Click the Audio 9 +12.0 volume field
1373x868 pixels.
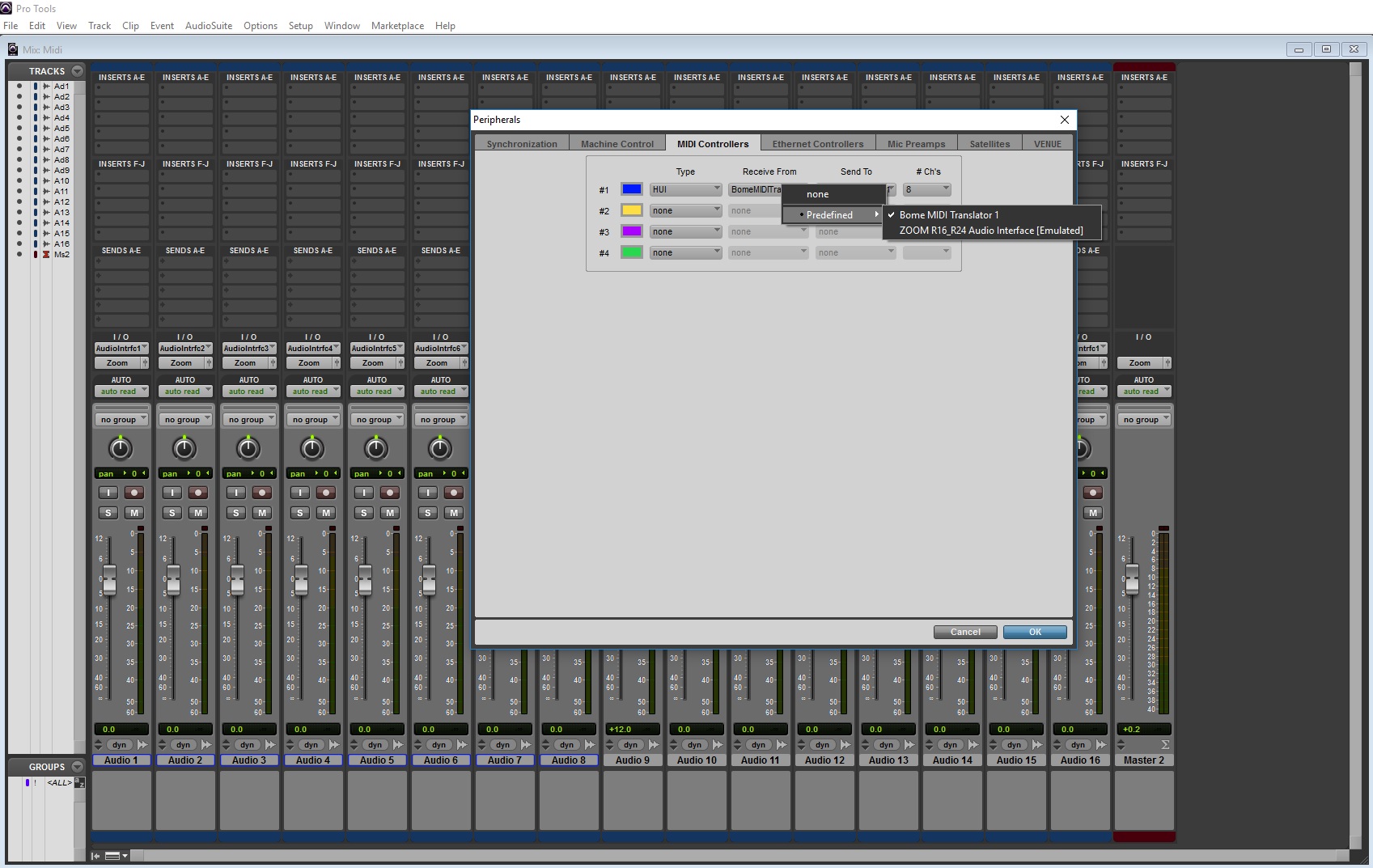pyautogui.click(x=631, y=730)
